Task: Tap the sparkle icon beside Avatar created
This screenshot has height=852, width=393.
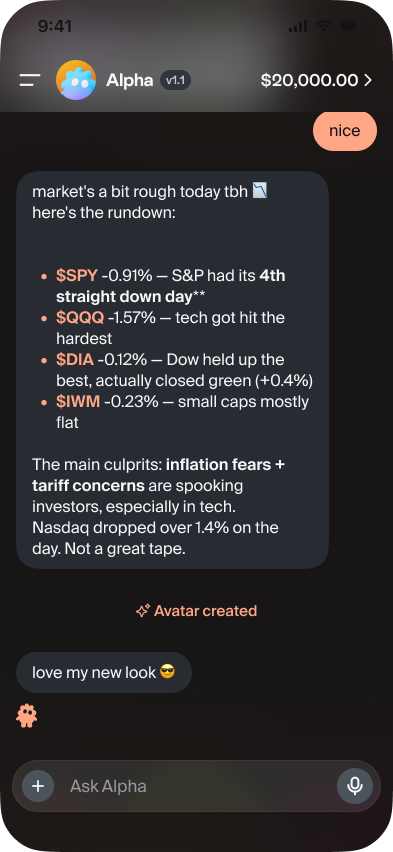Action: (142, 611)
